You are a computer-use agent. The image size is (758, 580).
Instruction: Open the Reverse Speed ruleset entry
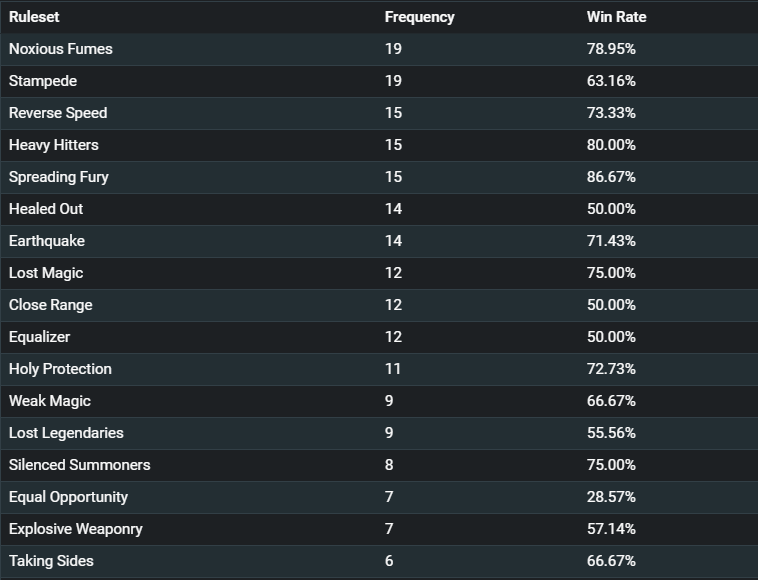coord(58,113)
